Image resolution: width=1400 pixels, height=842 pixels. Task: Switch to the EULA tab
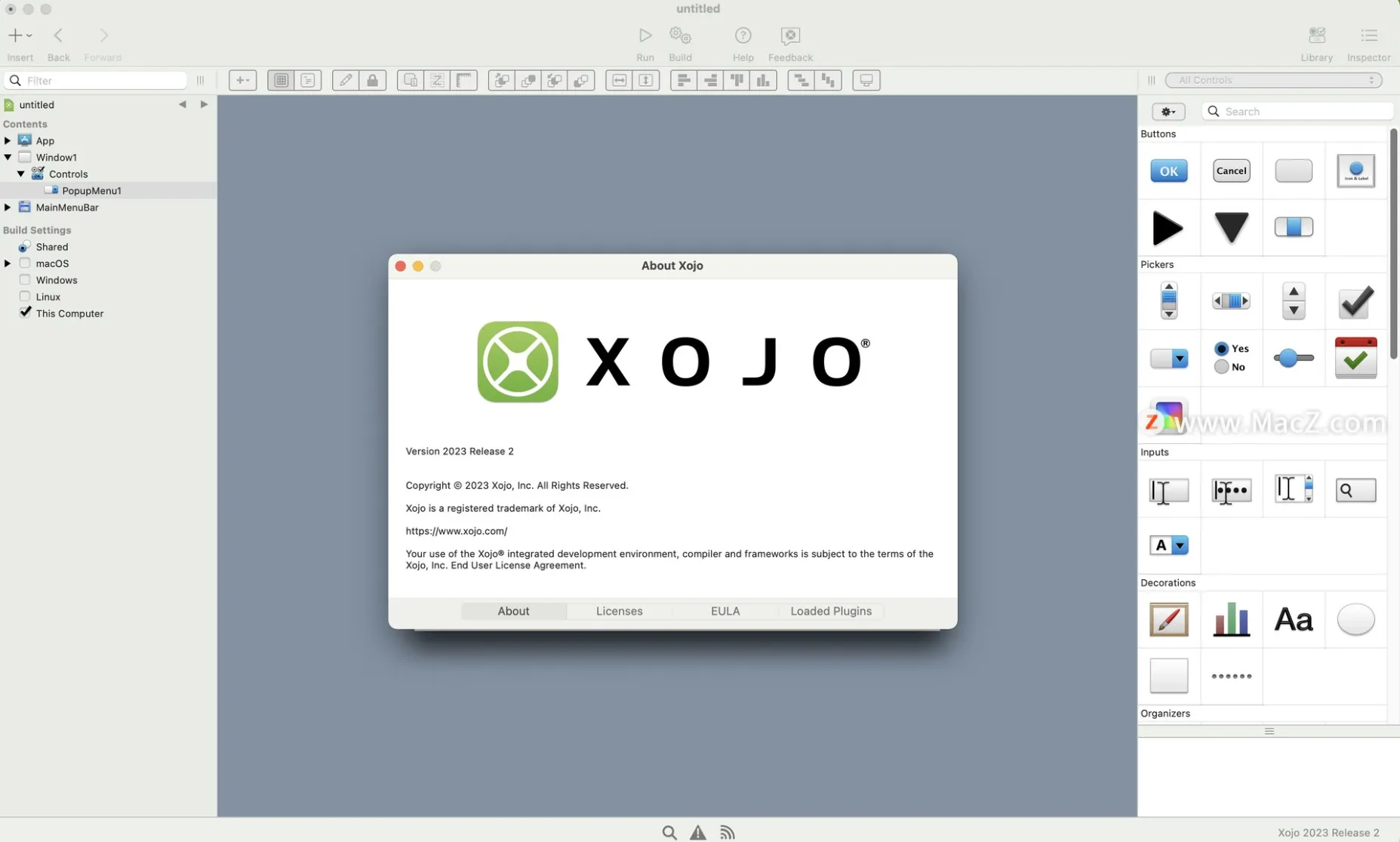(725, 611)
